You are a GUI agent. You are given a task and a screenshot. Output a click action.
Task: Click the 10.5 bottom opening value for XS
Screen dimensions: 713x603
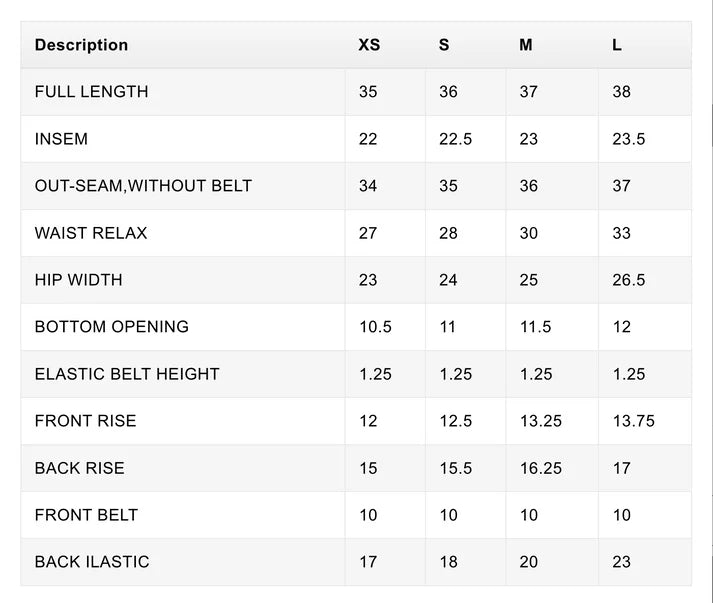375,327
